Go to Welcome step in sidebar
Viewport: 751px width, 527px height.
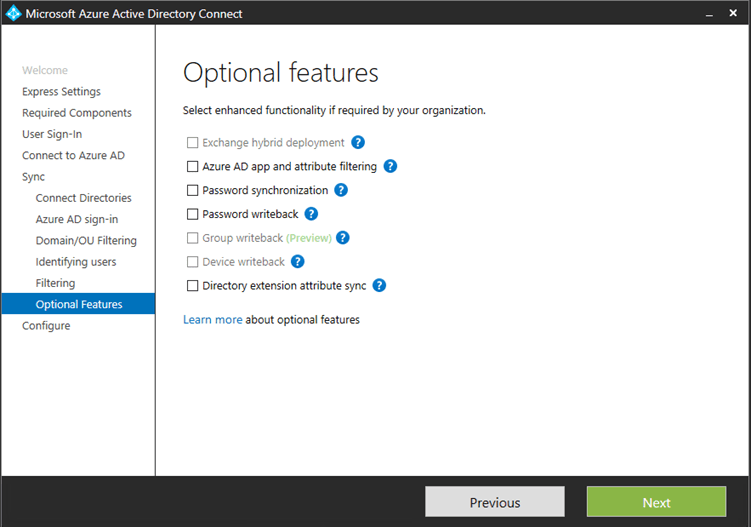click(45, 70)
